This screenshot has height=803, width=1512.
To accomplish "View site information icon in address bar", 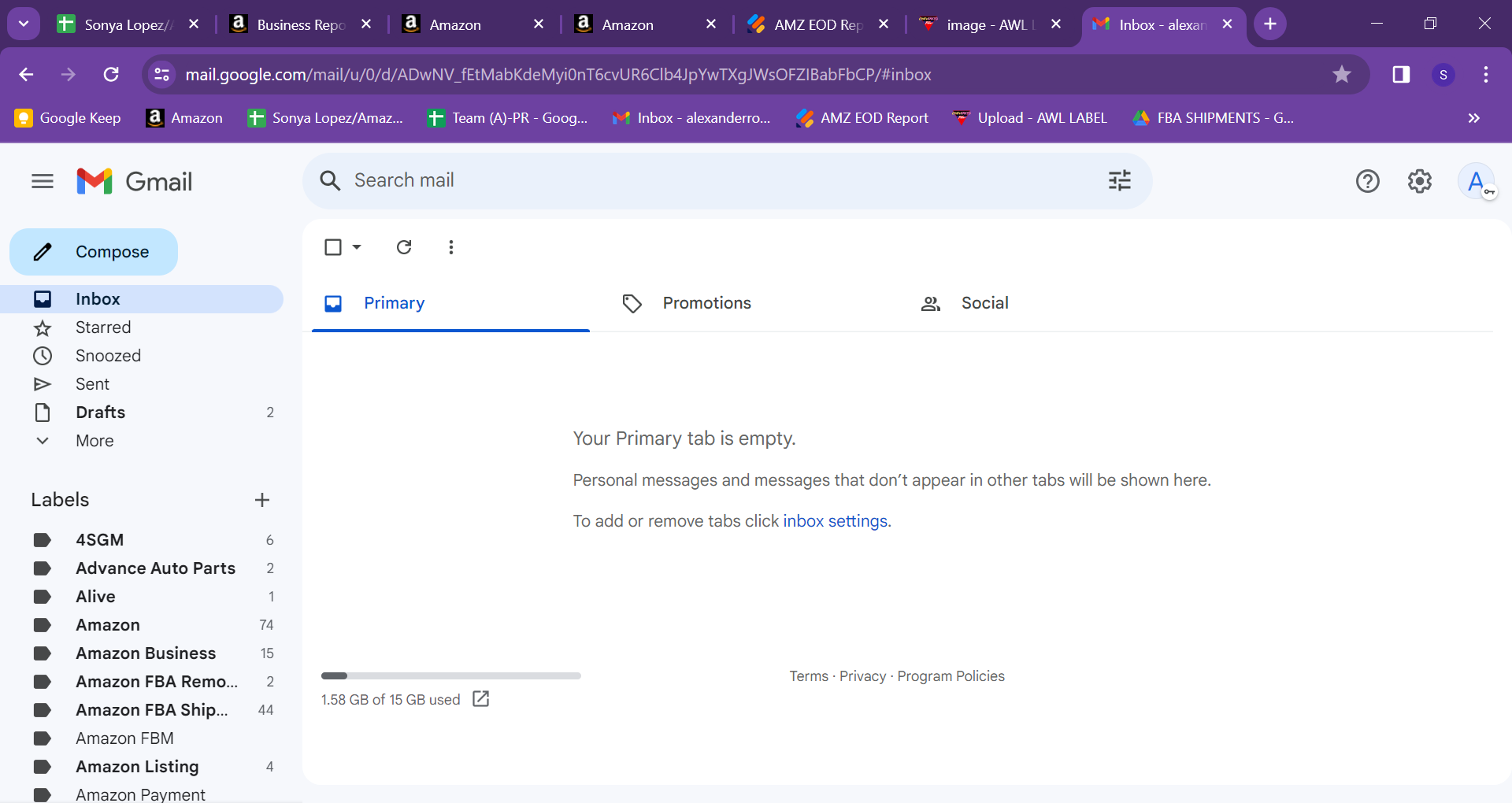I will click(x=161, y=74).
